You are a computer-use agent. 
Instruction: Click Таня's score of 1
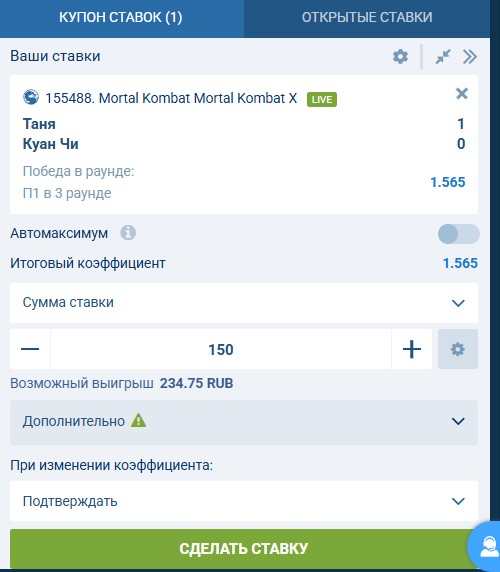coord(461,124)
